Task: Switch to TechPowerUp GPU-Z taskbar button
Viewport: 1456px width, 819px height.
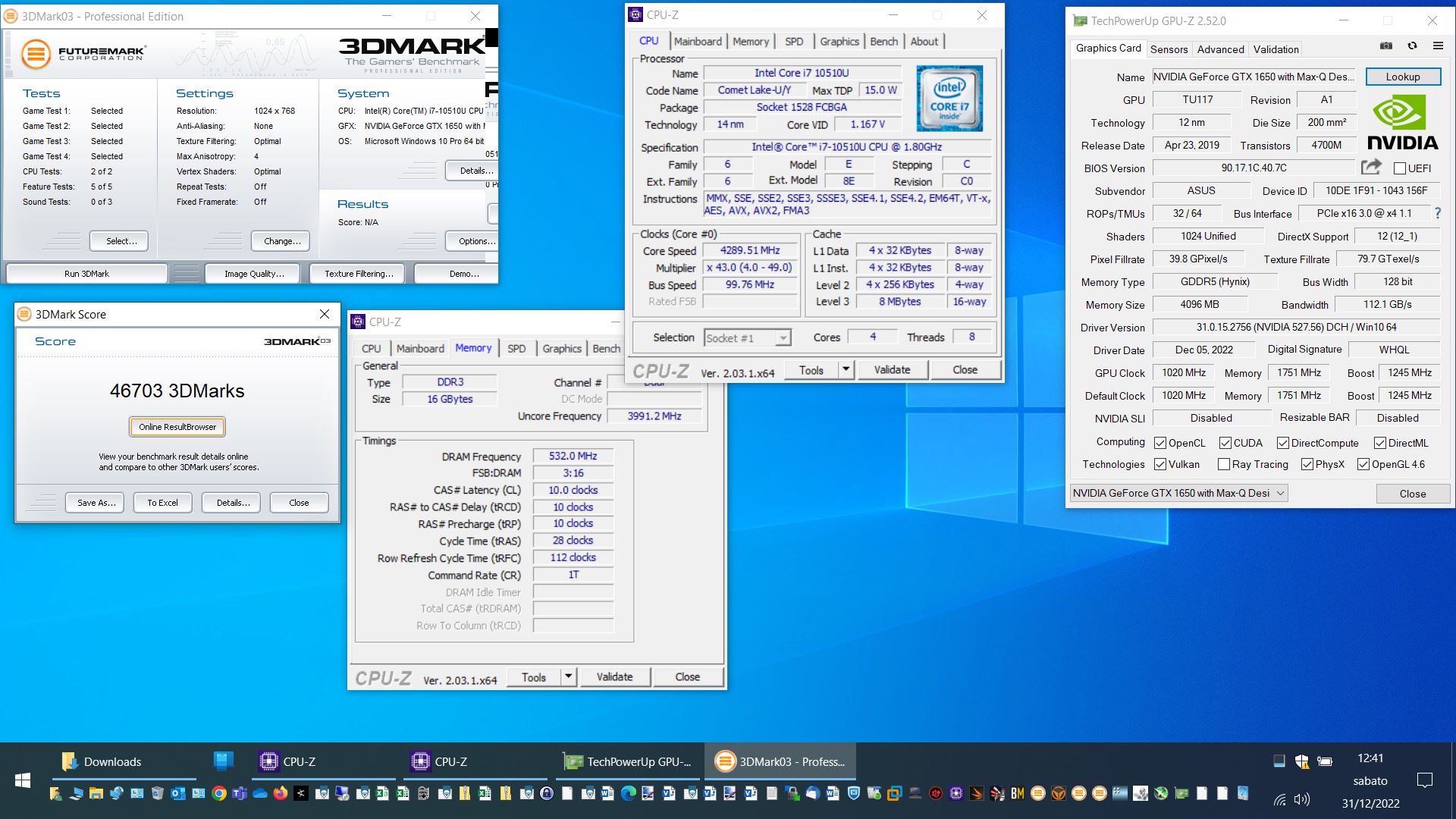Action: (x=627, y=761)
